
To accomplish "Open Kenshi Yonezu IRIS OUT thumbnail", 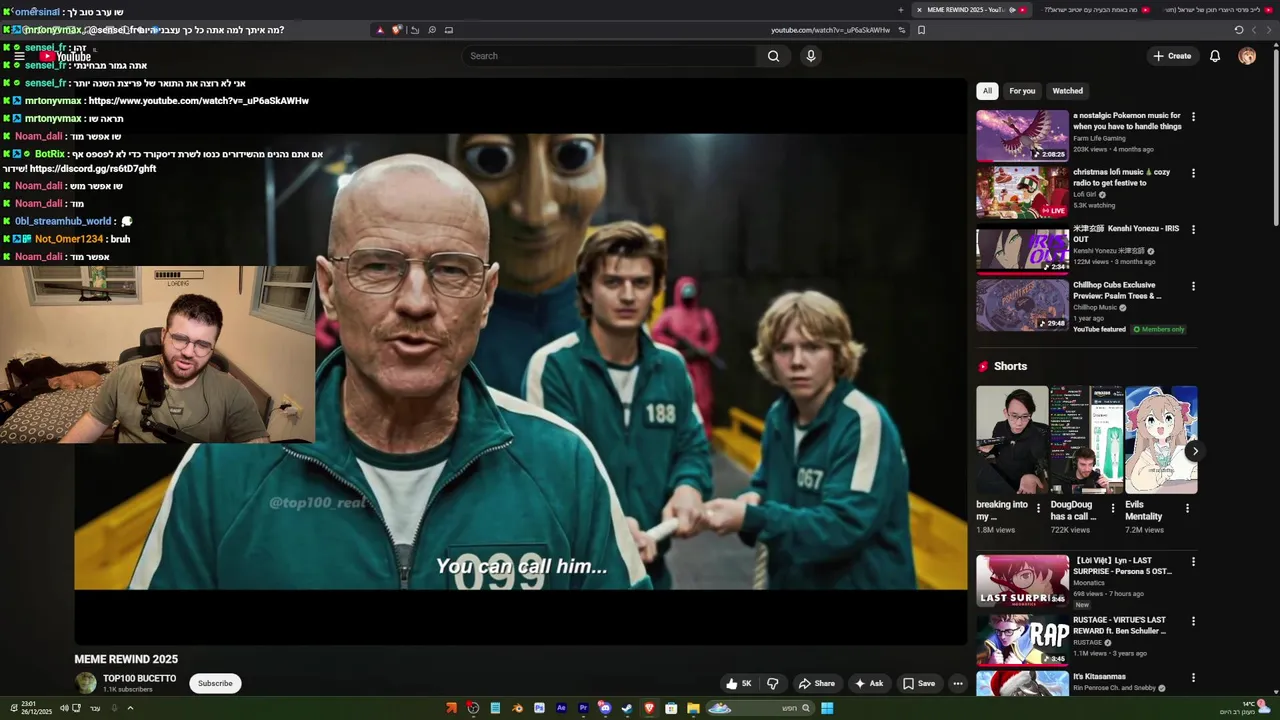I will [x=1022, y=249].
